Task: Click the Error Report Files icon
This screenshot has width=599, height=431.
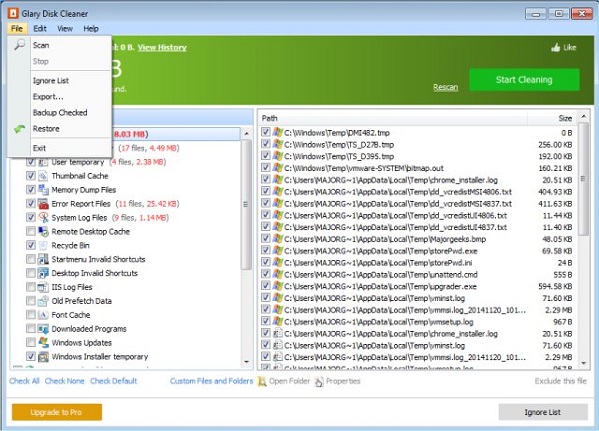Action: pos(43,204)
